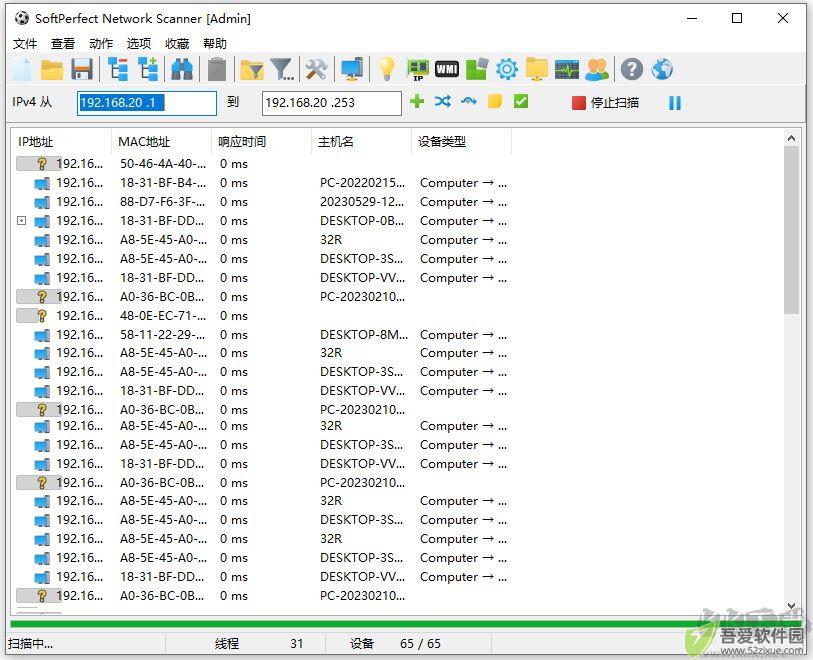The height and width of the screenshot is (660, 813).
Task: Click the users group toolbar icon
Action: click(x=597, y=69)
